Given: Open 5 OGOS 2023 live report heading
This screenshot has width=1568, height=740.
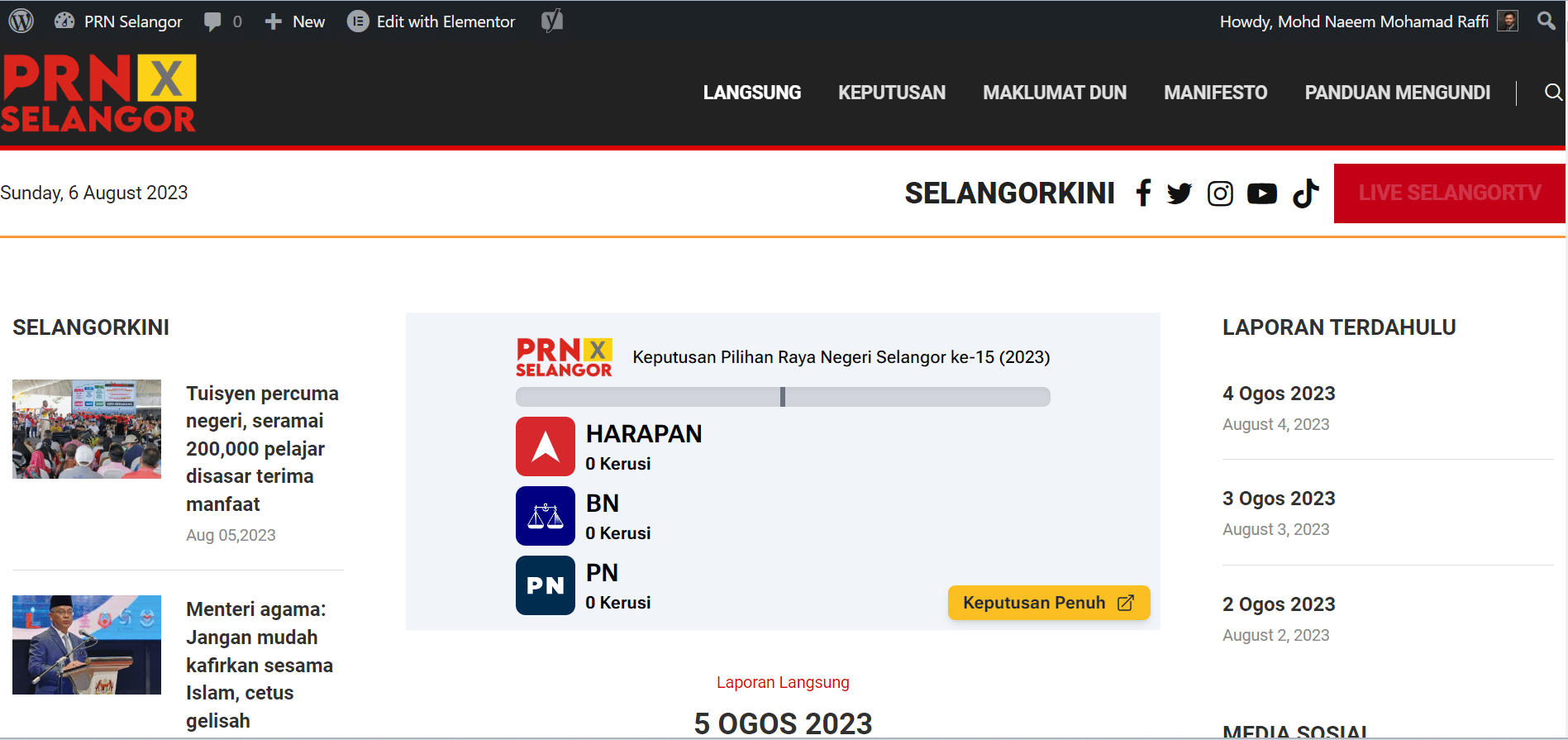Looking at the screenshot, I should 783,723.
